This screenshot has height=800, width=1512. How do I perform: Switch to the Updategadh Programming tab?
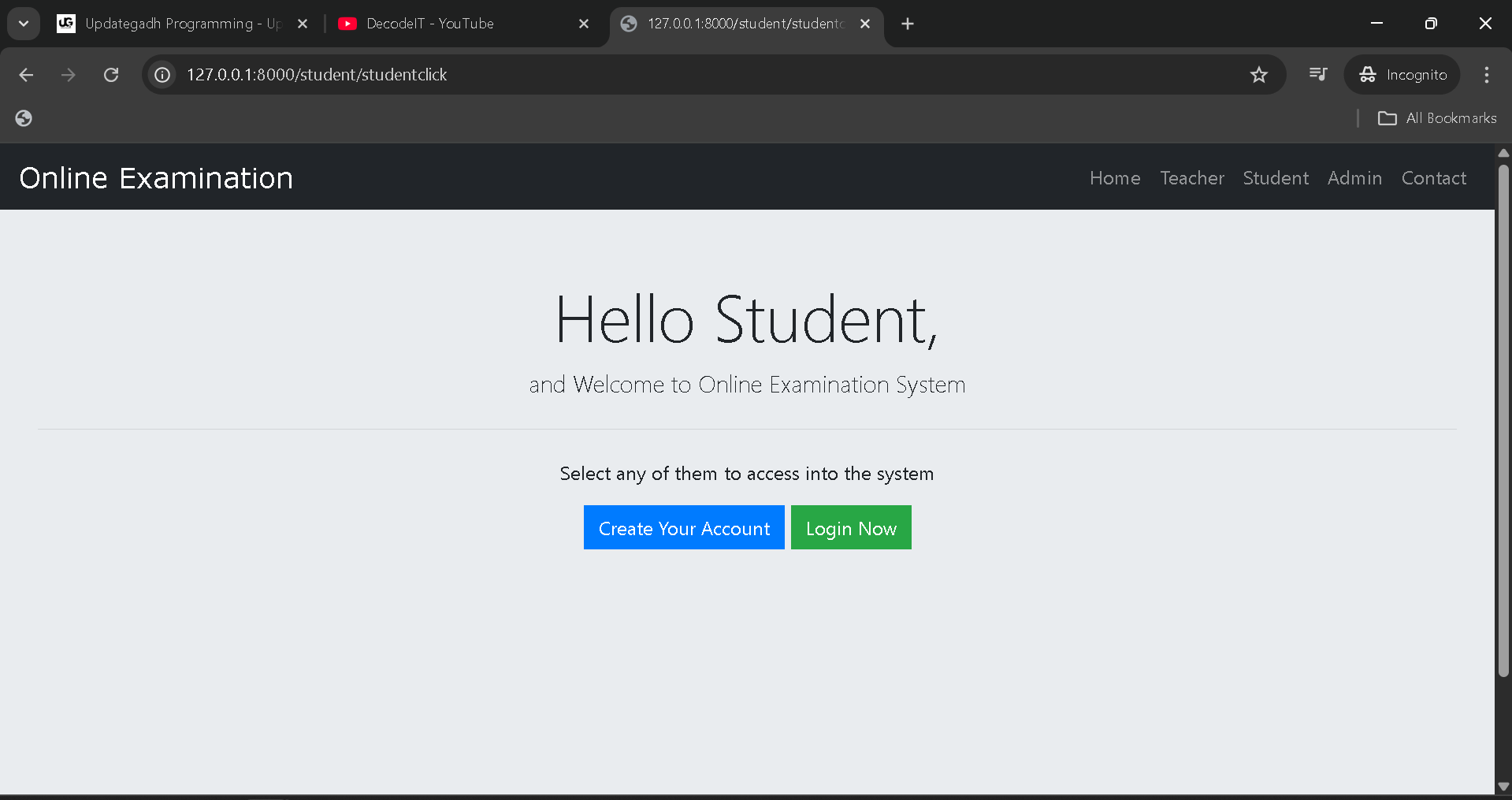click(x=181, y=24)
